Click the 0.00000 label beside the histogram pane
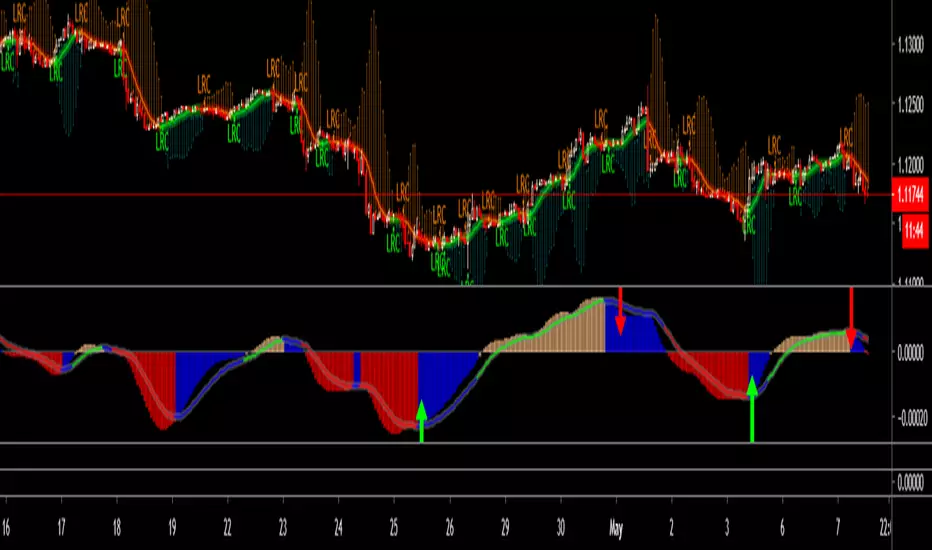 pyautogui.click(x=910, y=353)
